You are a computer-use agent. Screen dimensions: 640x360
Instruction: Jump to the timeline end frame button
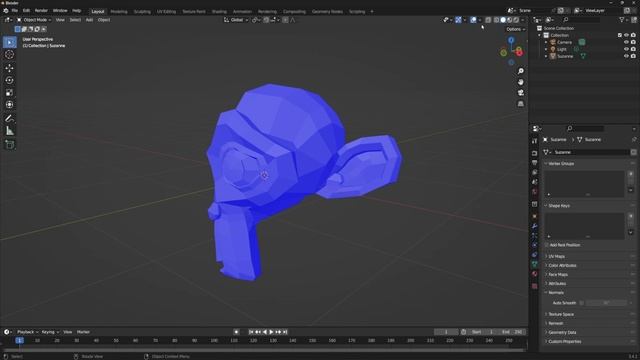point(285,332)
